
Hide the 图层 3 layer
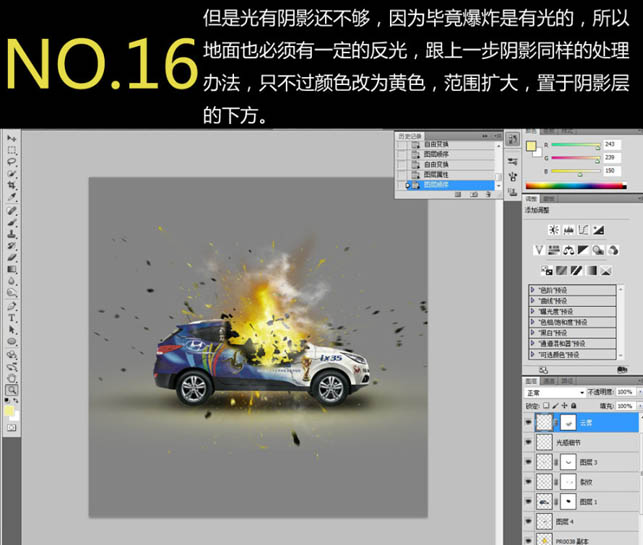pos(529,462)
